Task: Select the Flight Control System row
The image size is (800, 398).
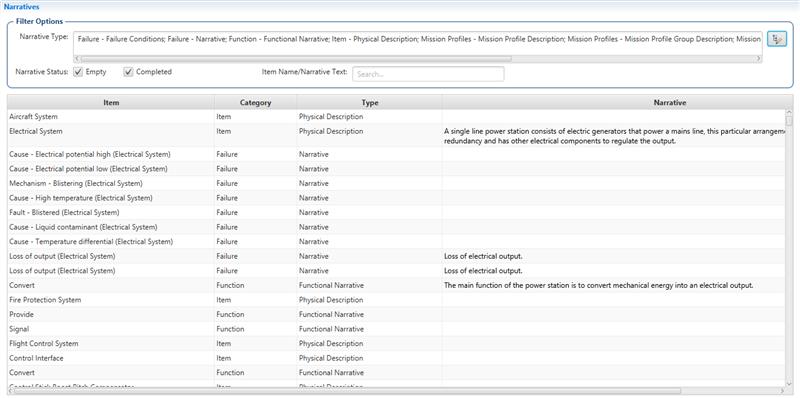Action: (396, 343)
